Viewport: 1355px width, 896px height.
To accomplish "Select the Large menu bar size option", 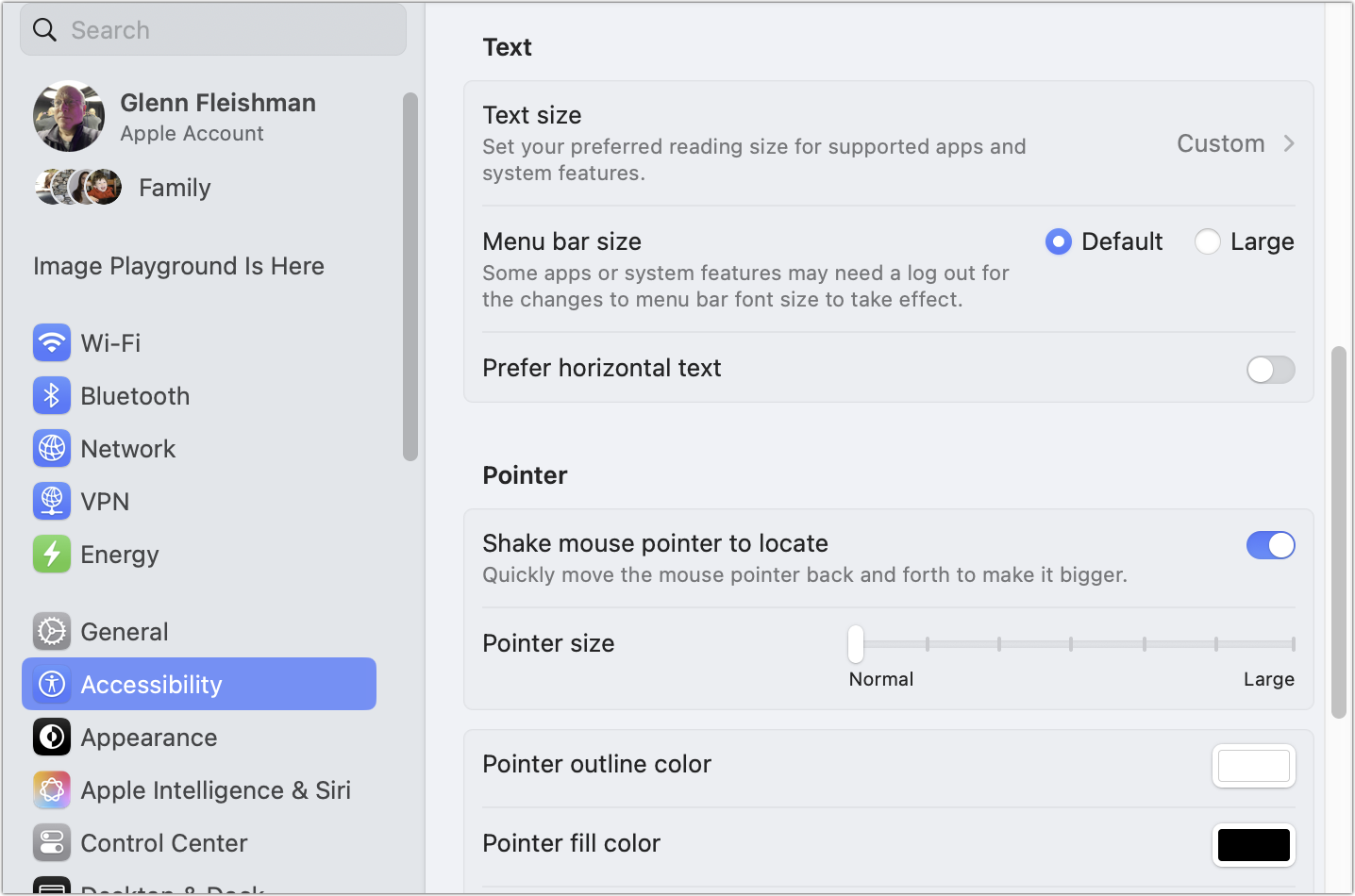I will pyautogui.click(x=1208, y=242).
